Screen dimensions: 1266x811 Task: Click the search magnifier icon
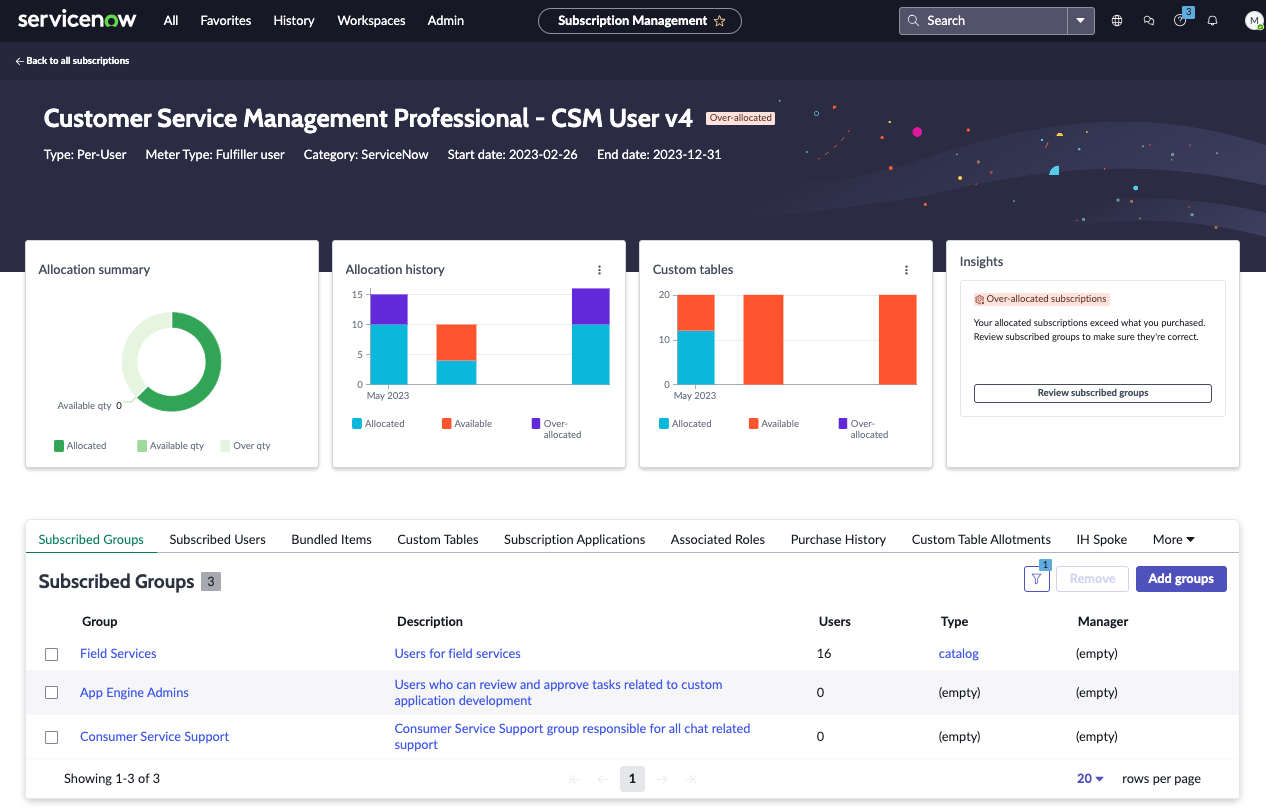click(914, 20)
